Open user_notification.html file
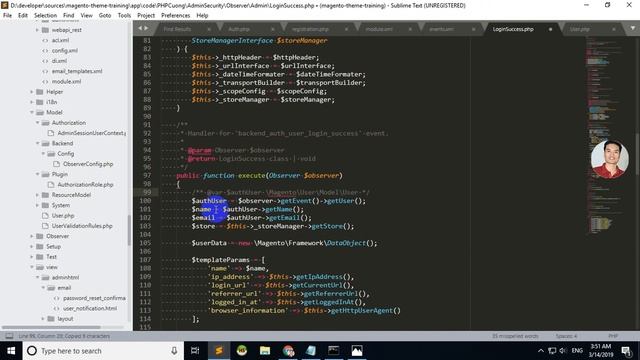The height and width of the screenshot is (360, 640). 90,309
